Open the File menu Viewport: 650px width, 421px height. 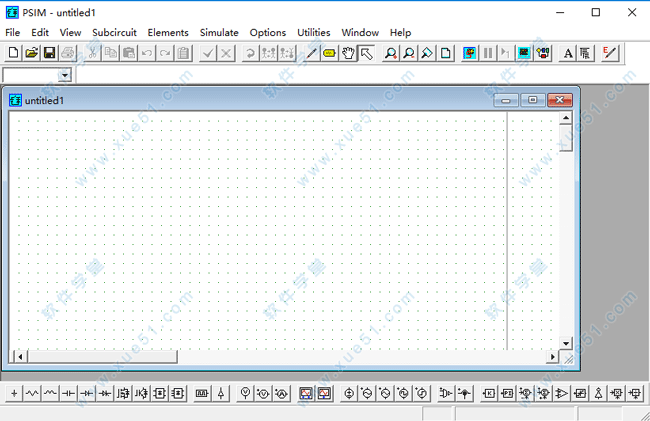pos(12,33)
